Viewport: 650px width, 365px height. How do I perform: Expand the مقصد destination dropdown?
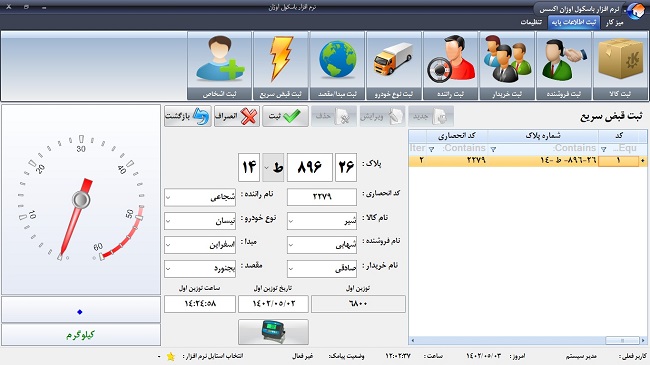[x=168, y=269]
